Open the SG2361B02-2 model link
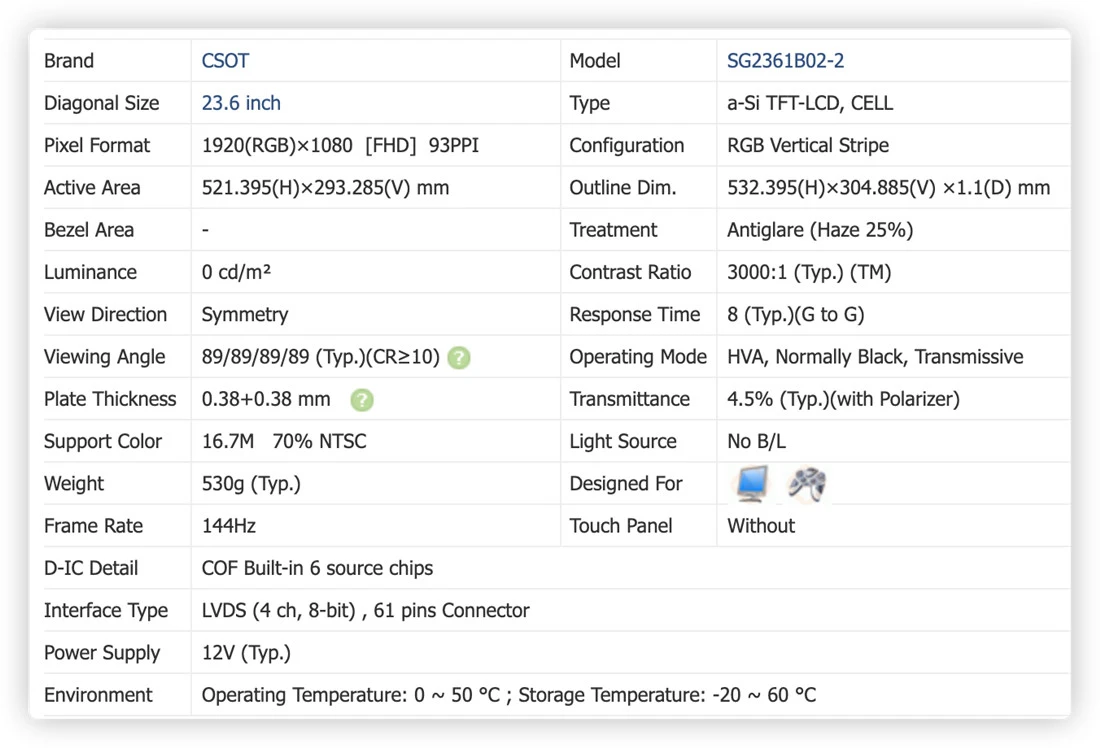The image size is (1100, 748). [785, 61]
